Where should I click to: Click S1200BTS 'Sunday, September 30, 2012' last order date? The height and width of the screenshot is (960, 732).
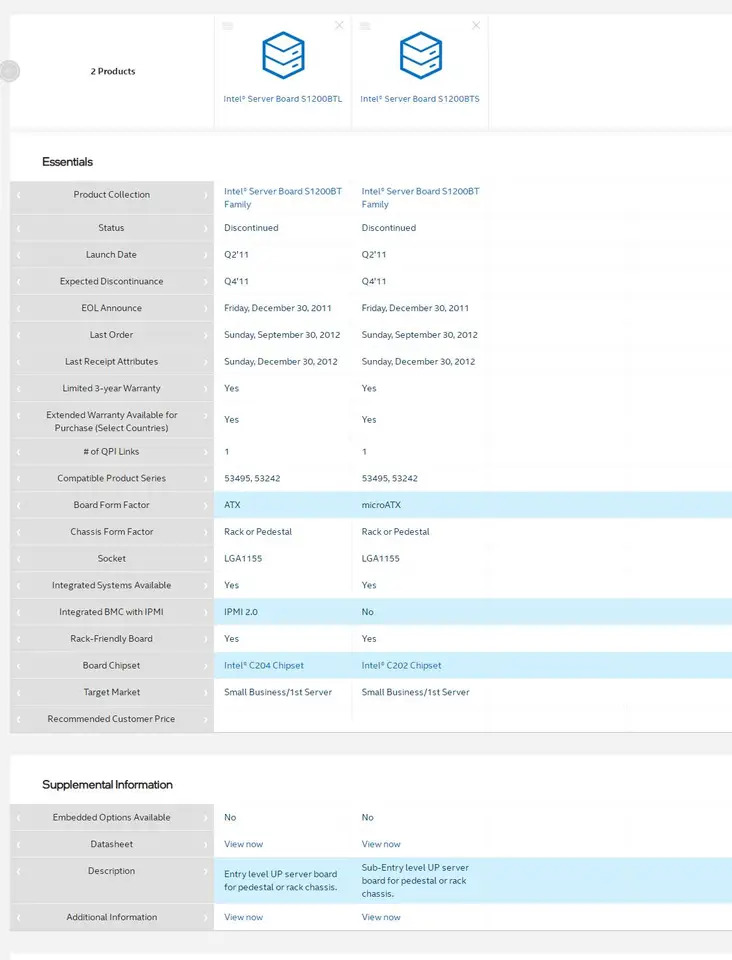420,335
